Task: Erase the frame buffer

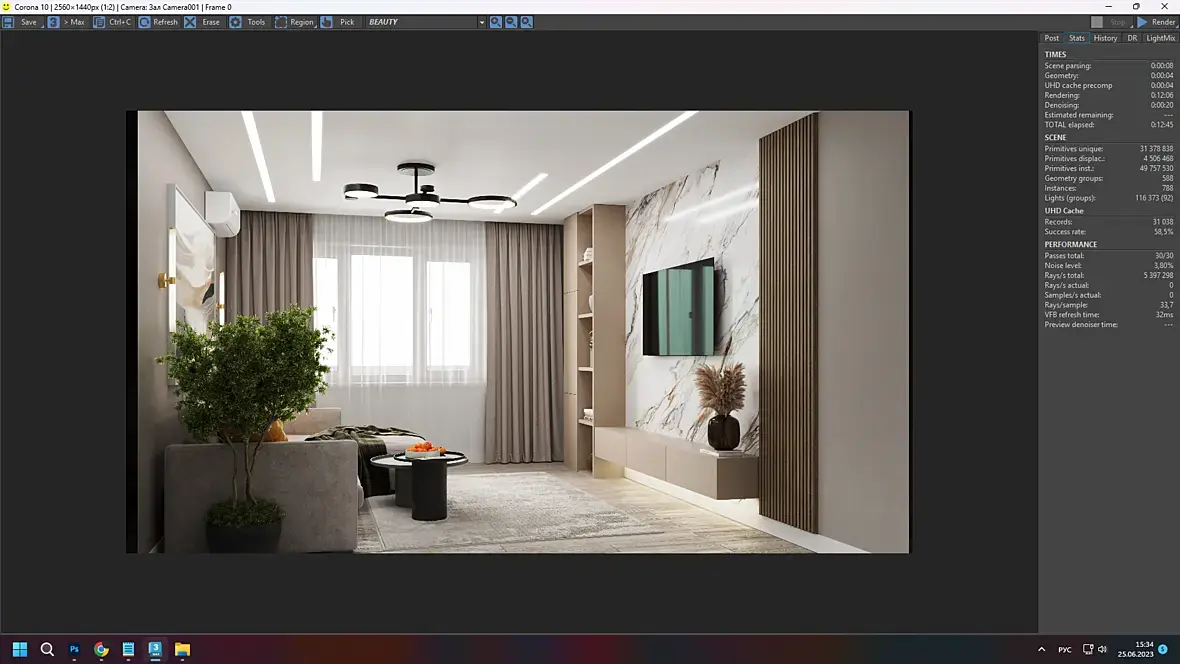Action: pyautogui.click(x=202, y=22)
